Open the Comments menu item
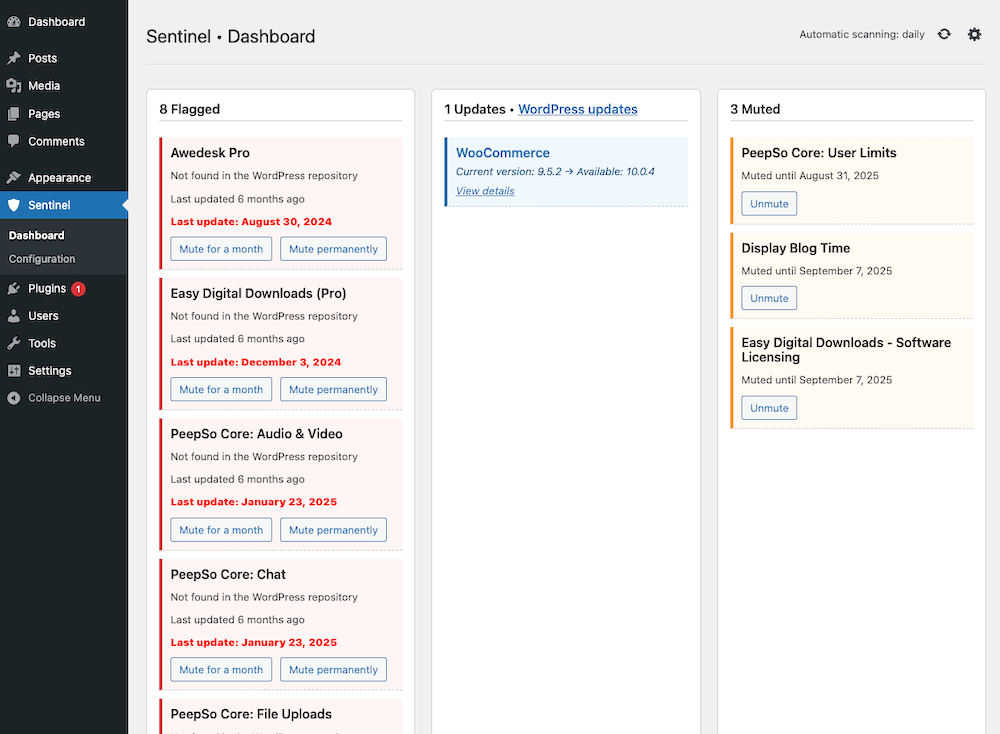Viewport: 1000px width, 734px height. 56,141
